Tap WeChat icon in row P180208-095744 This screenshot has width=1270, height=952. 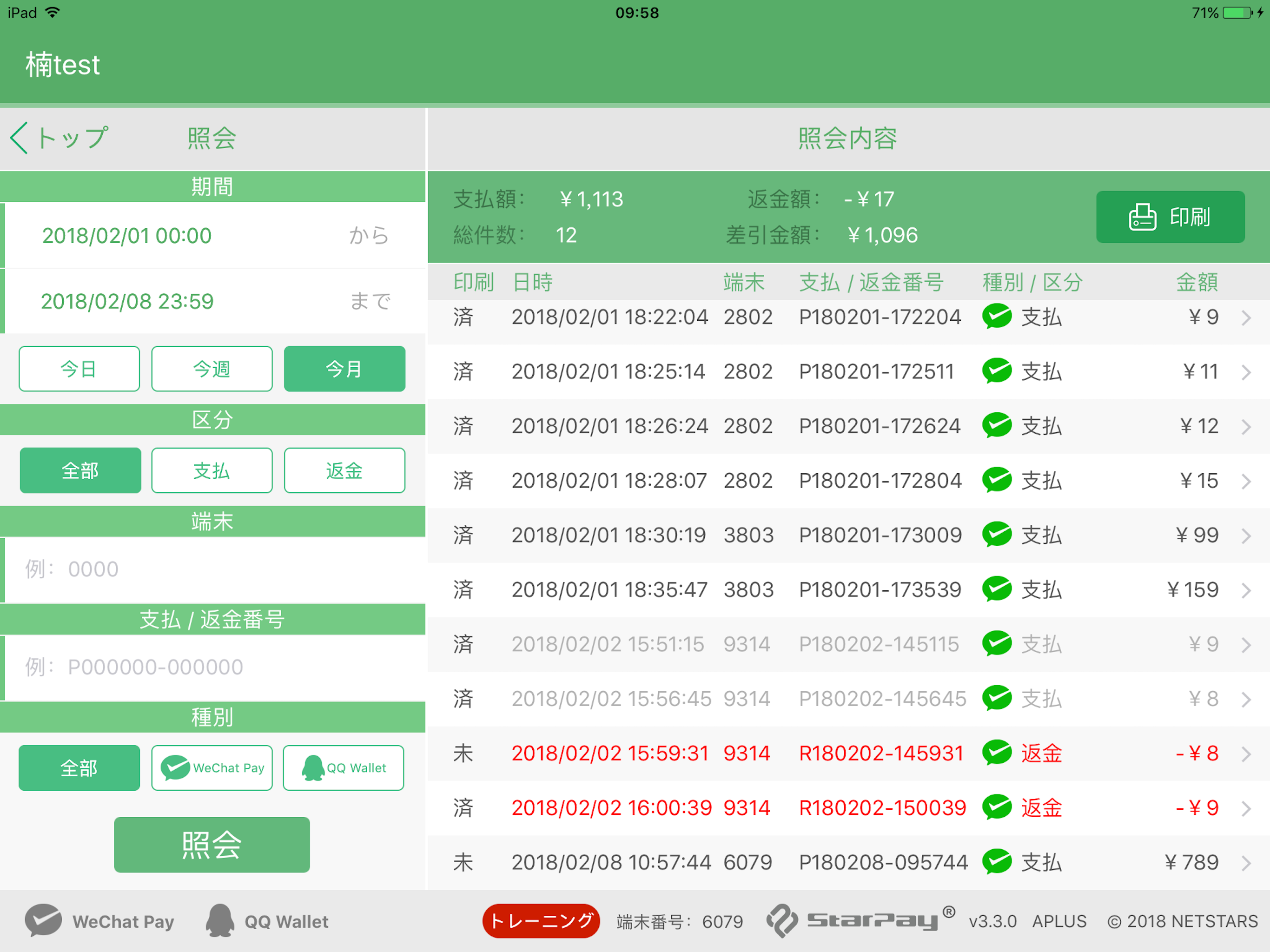coord(997,862)
